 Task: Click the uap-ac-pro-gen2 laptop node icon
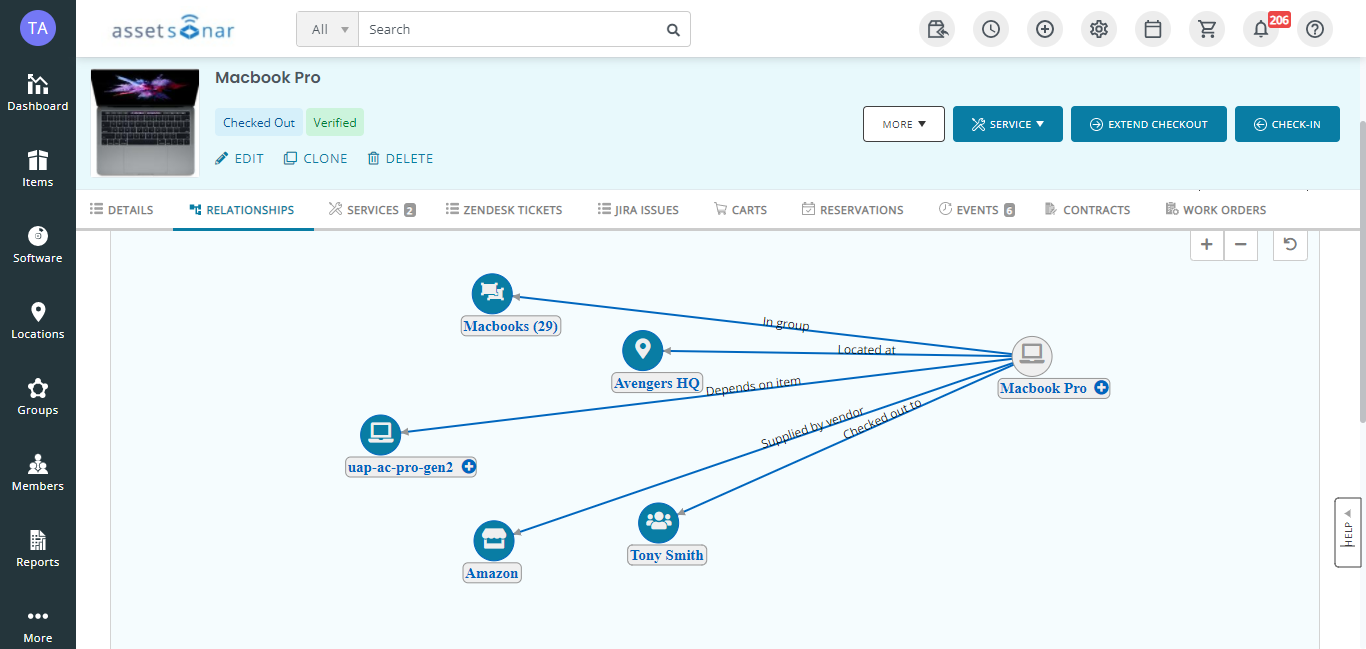(x=380, y=435)
